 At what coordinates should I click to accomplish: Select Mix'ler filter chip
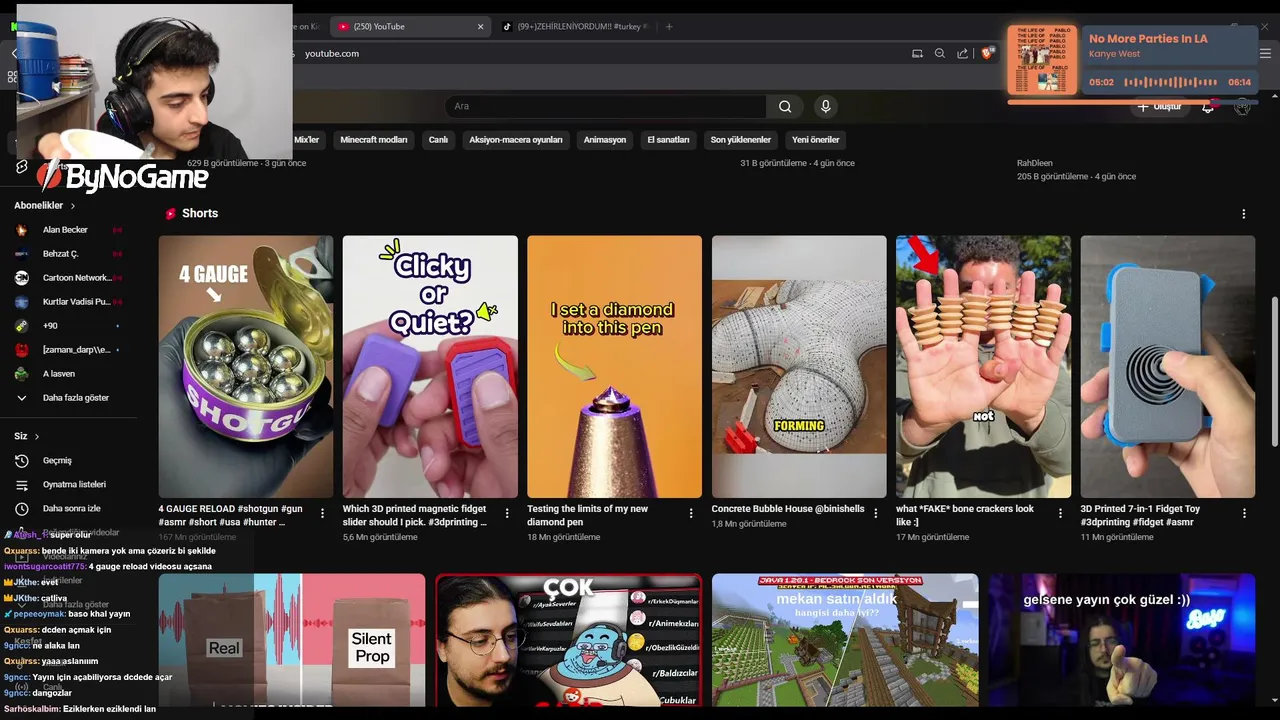306,140
